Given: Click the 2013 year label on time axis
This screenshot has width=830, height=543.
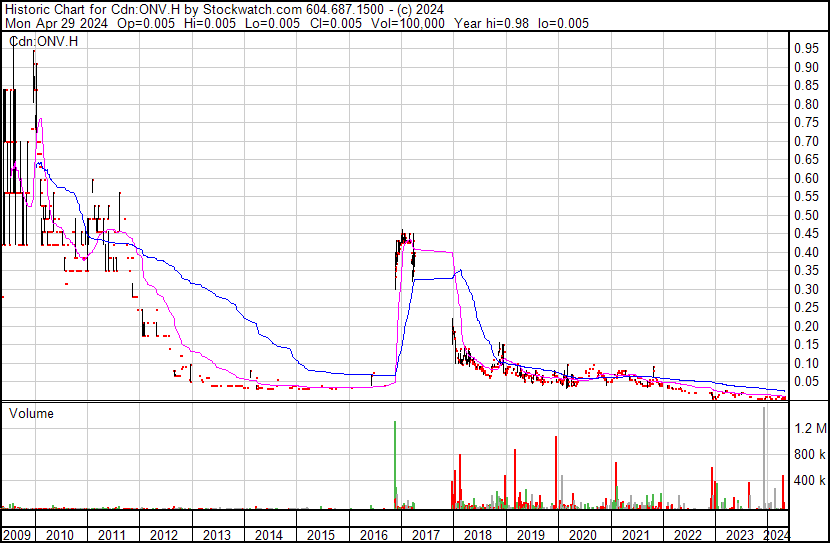Looking at the screenshot, I should (216, 535).
